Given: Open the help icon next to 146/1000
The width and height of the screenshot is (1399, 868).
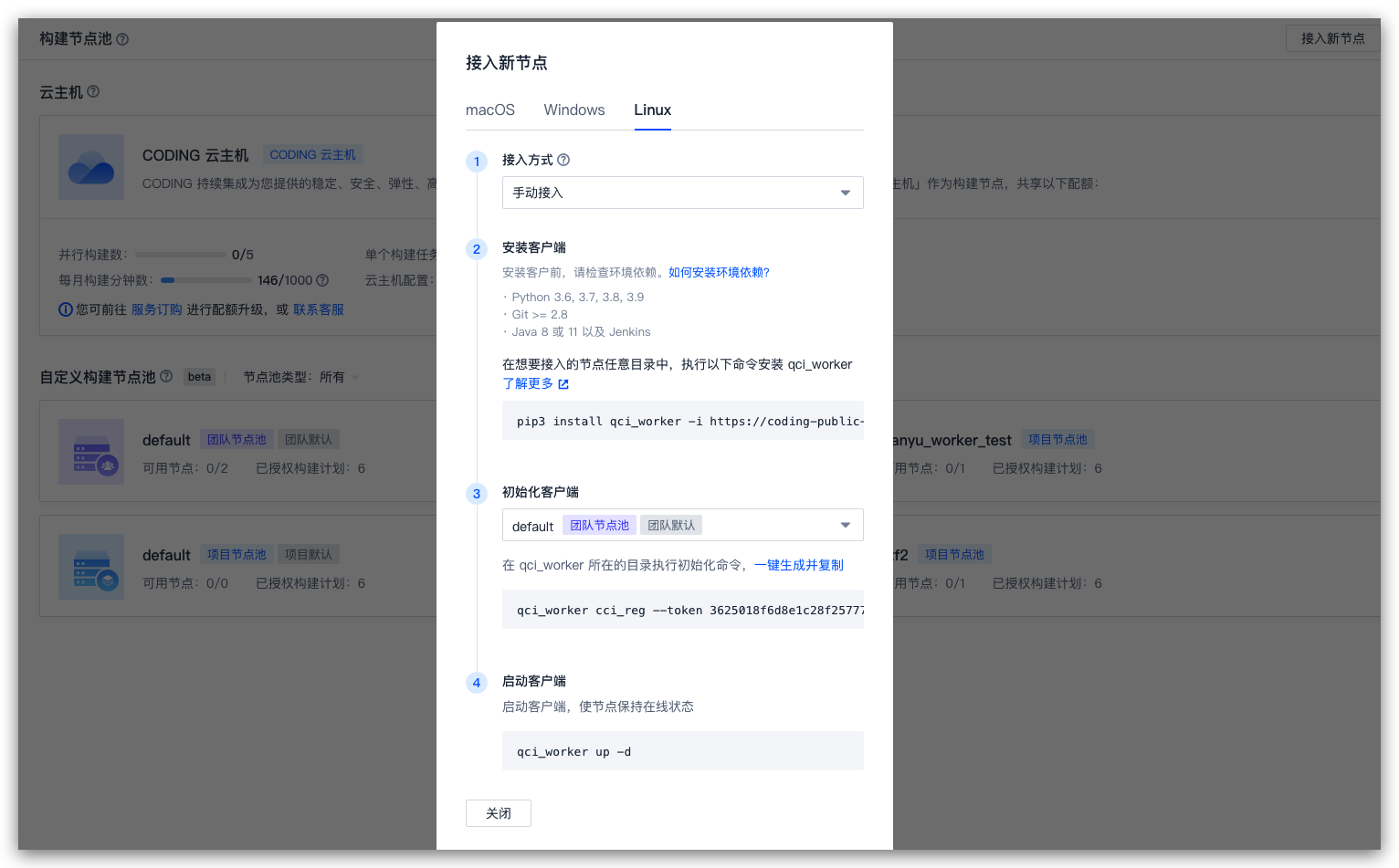Looking at the screenshot, I should 322,280.
